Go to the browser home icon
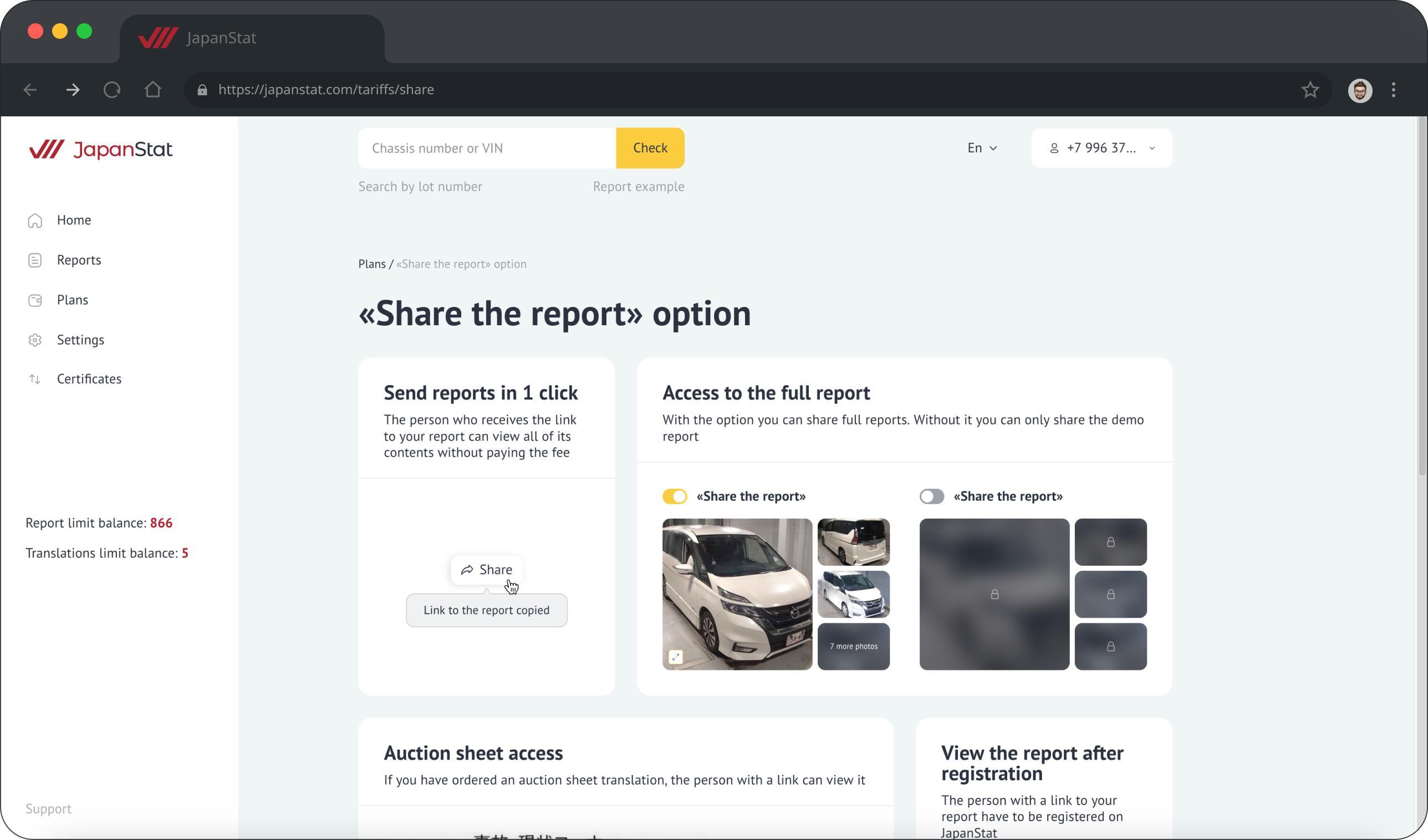The height and width of the screenshot is (840, 1428). [153, 90]
